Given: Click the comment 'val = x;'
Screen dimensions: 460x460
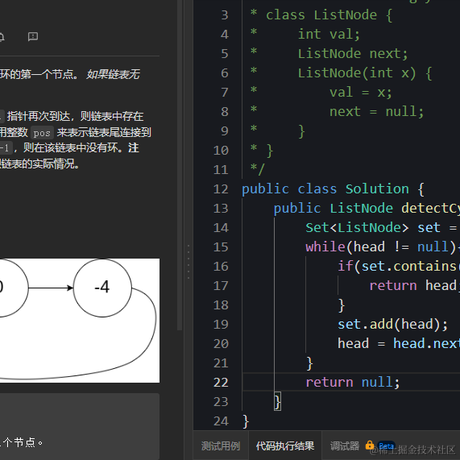Looking at the screenshot, I should (361, 92).
